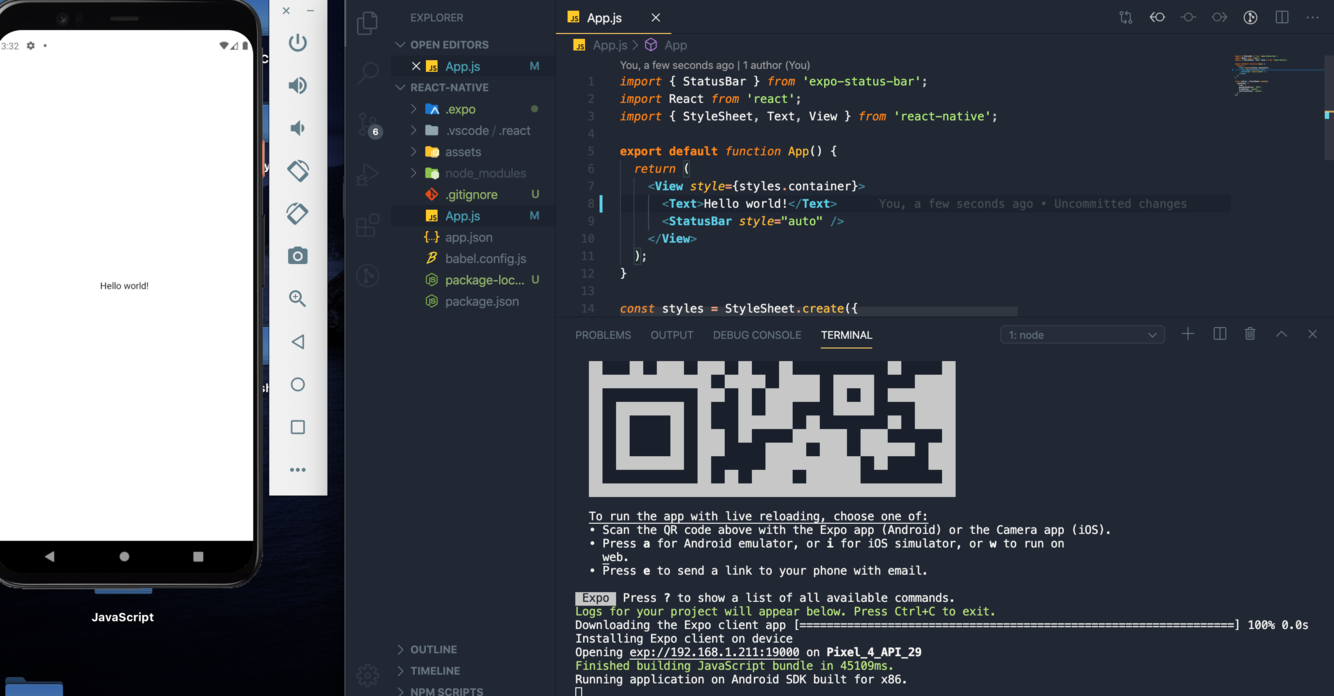Viewport: 1334px width, 696px height.
Task: Click the split editor right icon
Action: coord(1282,17)
